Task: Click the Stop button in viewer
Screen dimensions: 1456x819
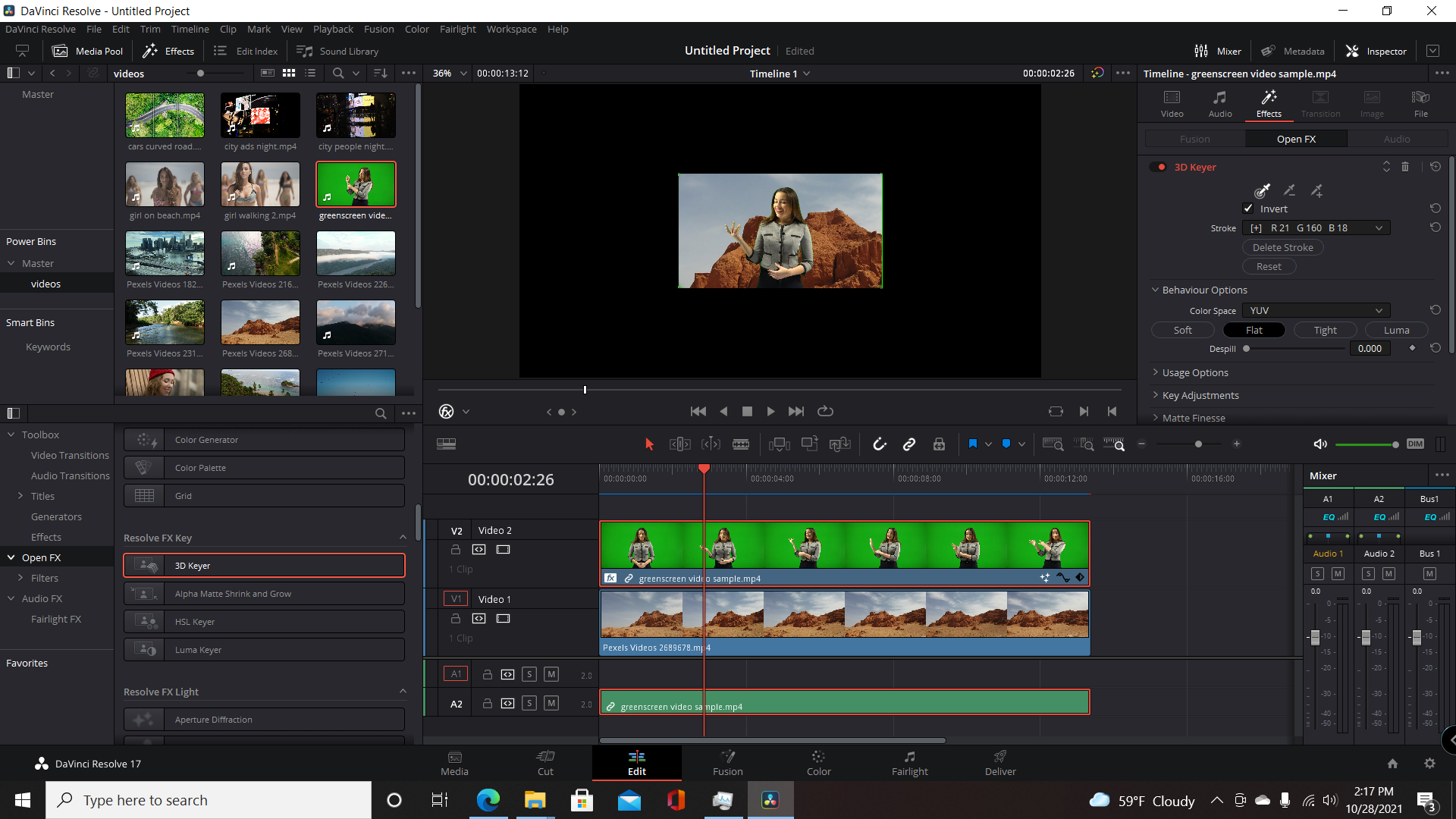Action: 747,412
